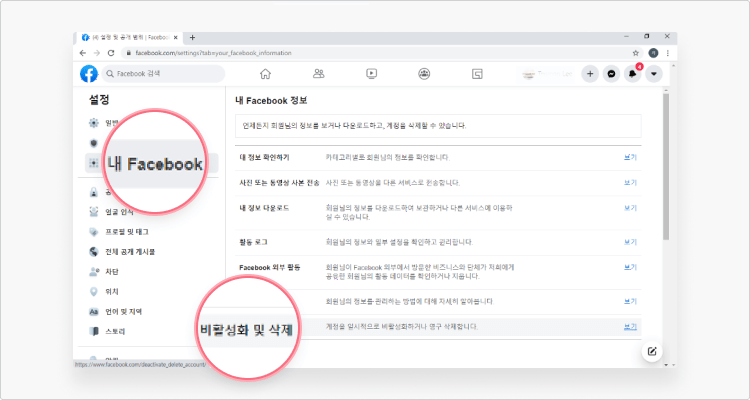
Task: Go back with browser back arrow
Action: point(83,53)
